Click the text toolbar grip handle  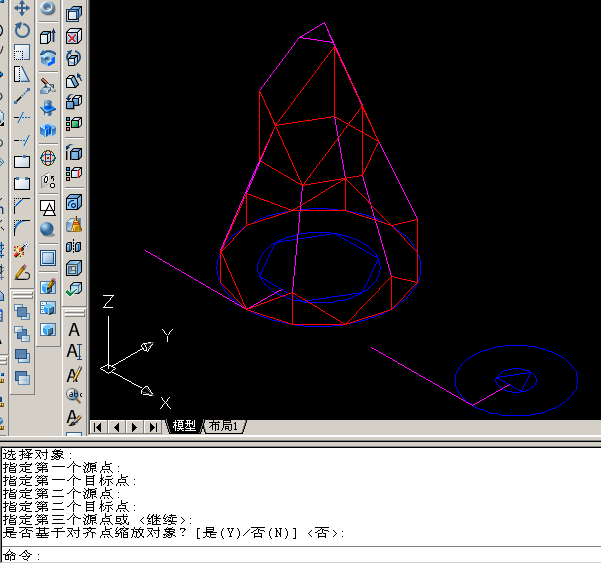pyautogui.click(x=74, y=314)
